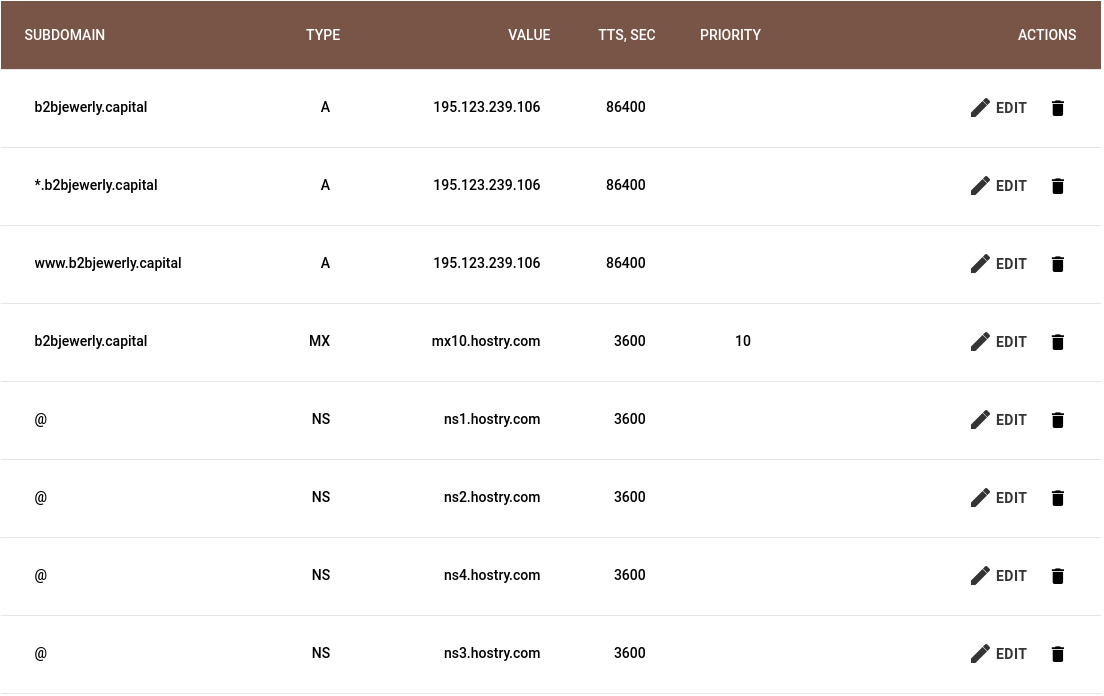Delete the ns4.hostry.com NS record

click(1058, 576)
